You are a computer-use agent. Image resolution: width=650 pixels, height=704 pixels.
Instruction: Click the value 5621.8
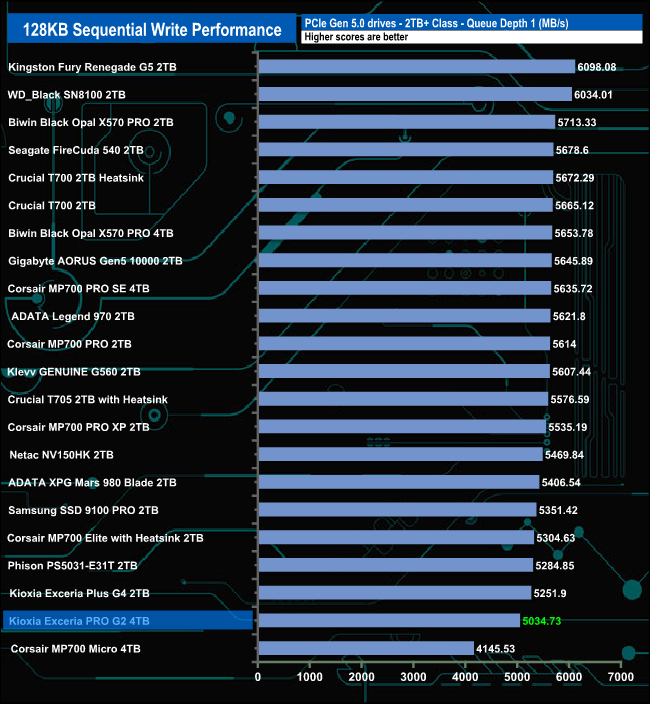pos(569,317)
